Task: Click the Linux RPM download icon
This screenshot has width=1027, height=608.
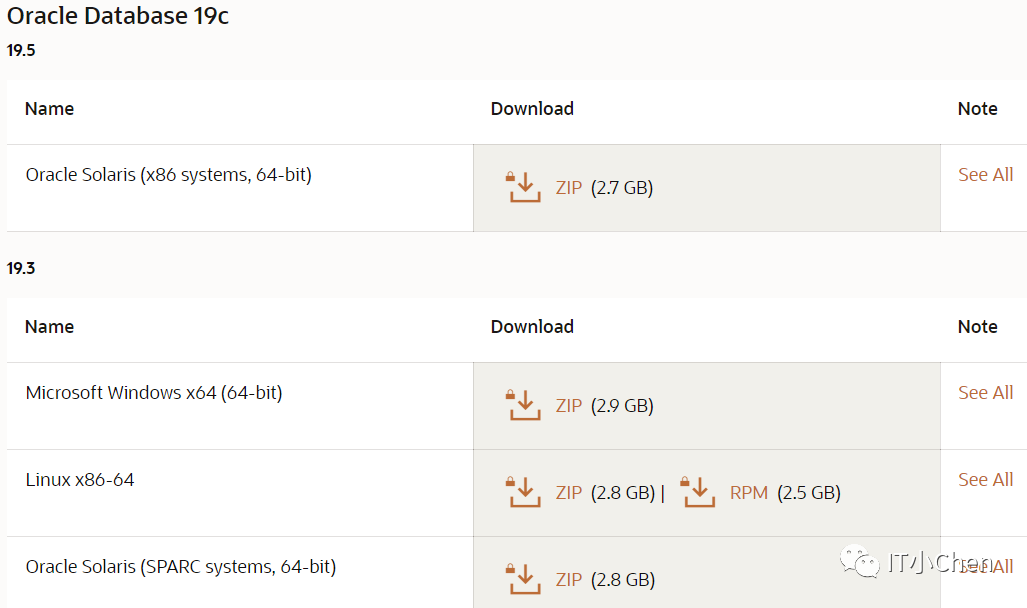Action: click(x=698, y=492)
